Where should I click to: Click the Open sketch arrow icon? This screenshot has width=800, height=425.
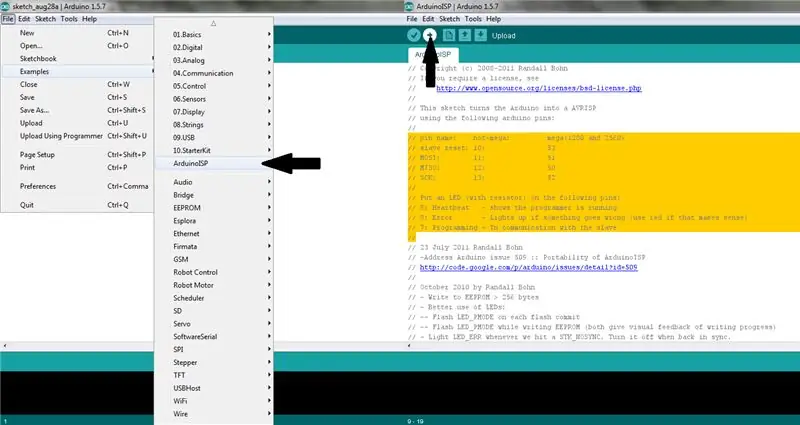(464, 35)
